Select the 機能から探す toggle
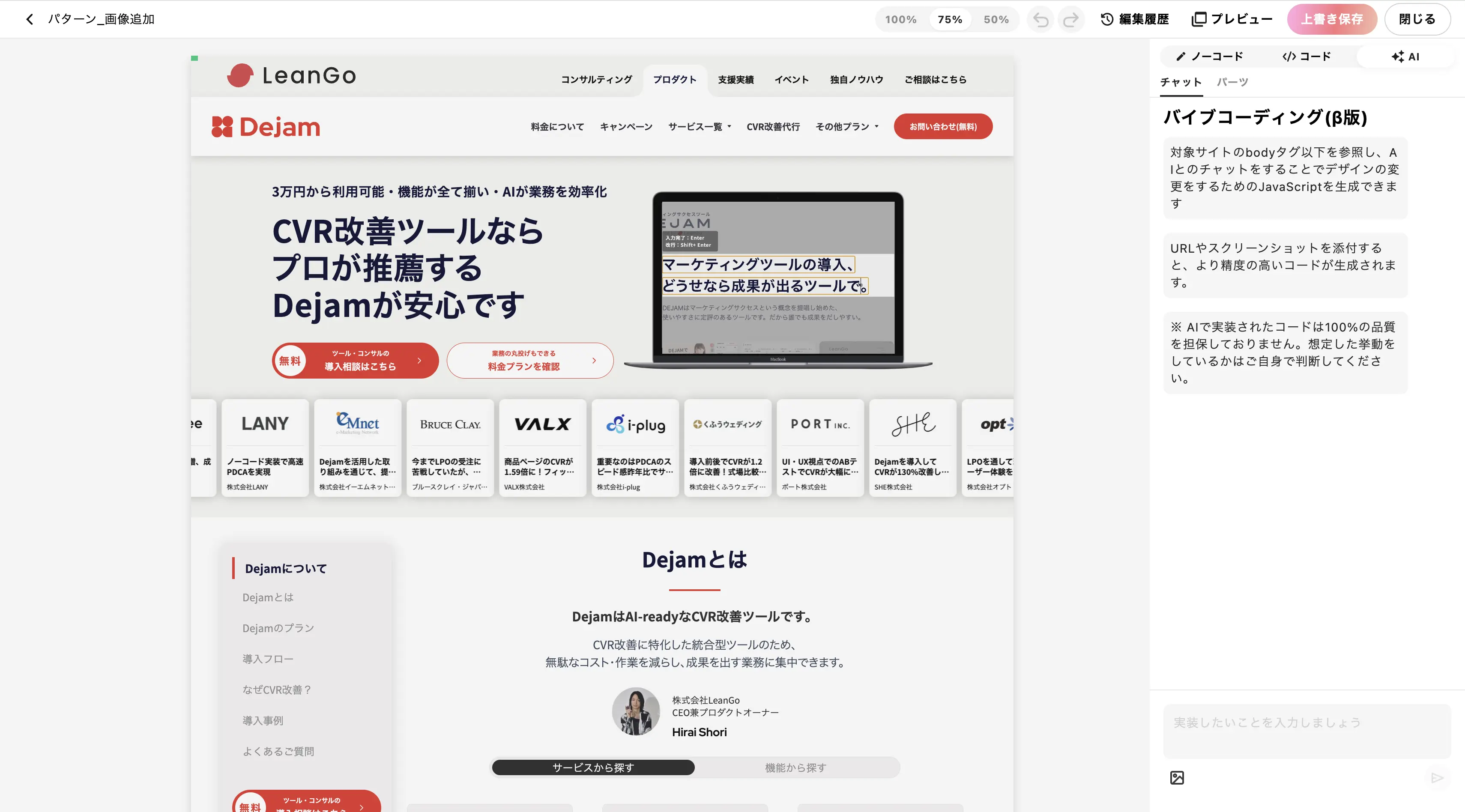Image resolution: width=1465 pixels, height=812 pixels. (795, 767)
